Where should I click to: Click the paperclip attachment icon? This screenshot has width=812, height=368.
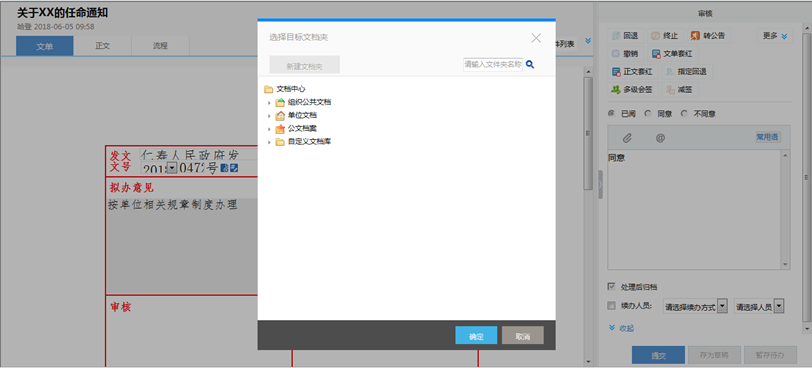point(627,138)
